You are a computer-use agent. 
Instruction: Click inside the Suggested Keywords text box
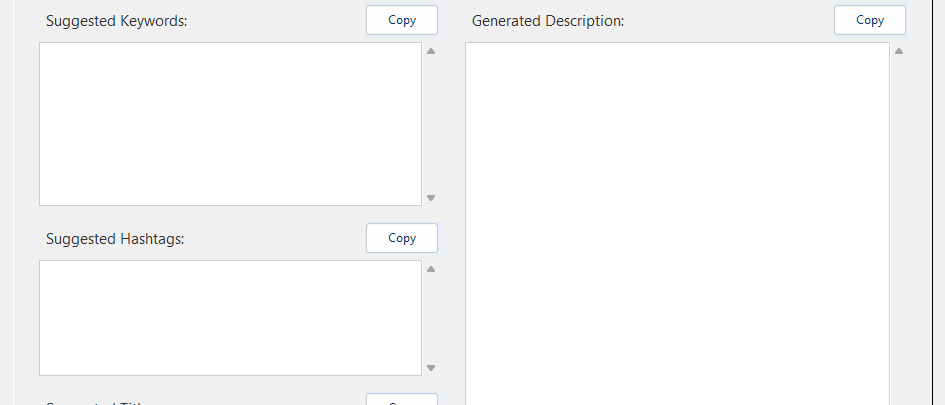pos(230,124)
